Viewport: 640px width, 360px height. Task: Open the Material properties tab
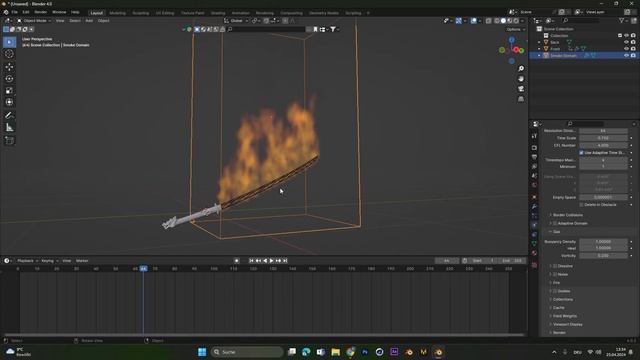click(x=534, y=253)
